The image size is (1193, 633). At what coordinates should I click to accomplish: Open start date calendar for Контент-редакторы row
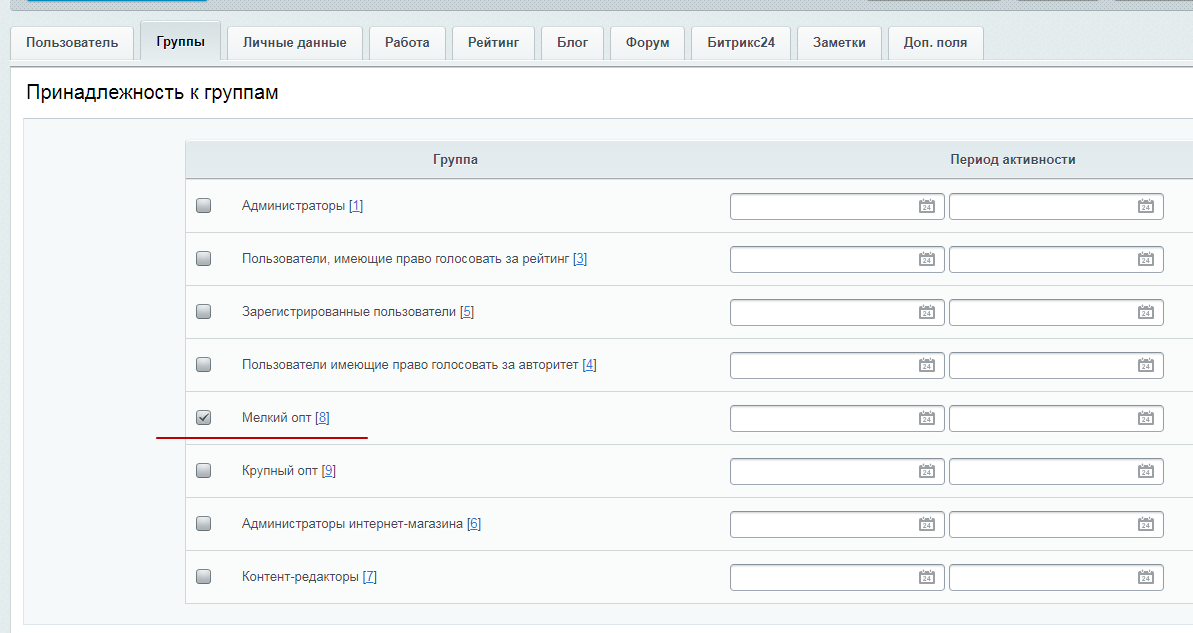pyautogui.click(x=926, y=577)
